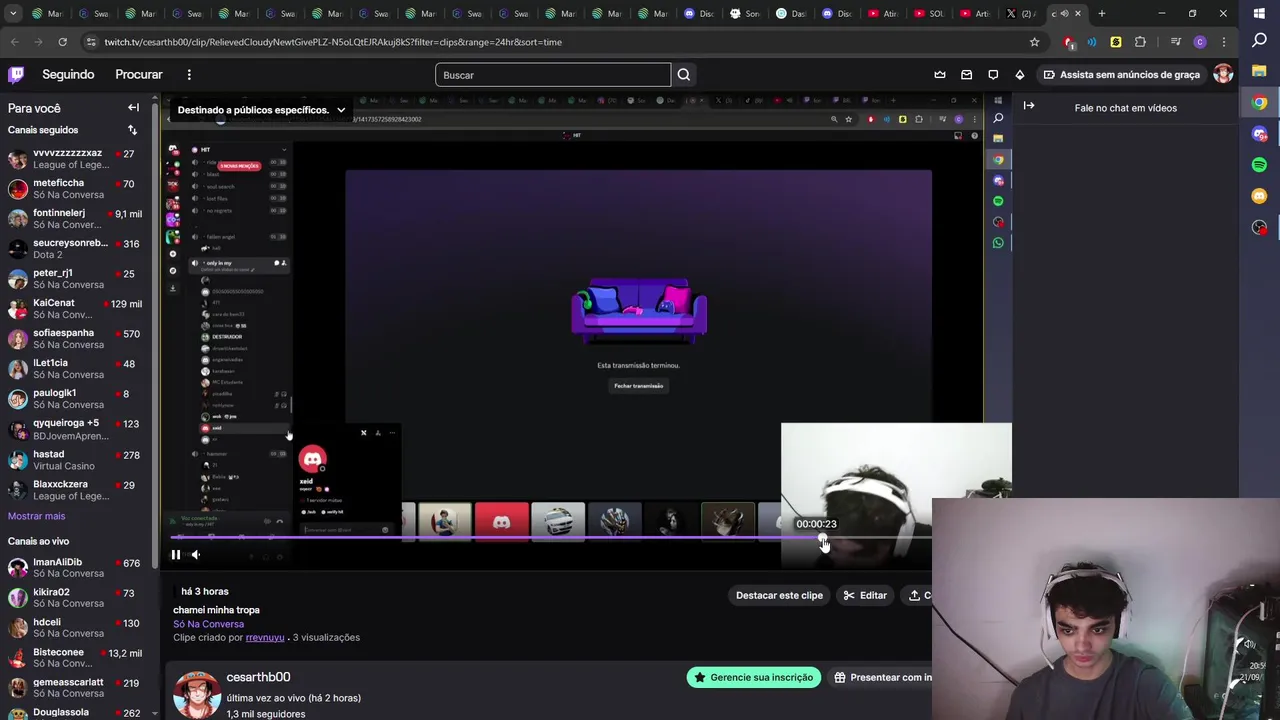Open Chrome profile C avatar
The width and height of the screenshot is (1280, 720).
[x=1200, y=42]
